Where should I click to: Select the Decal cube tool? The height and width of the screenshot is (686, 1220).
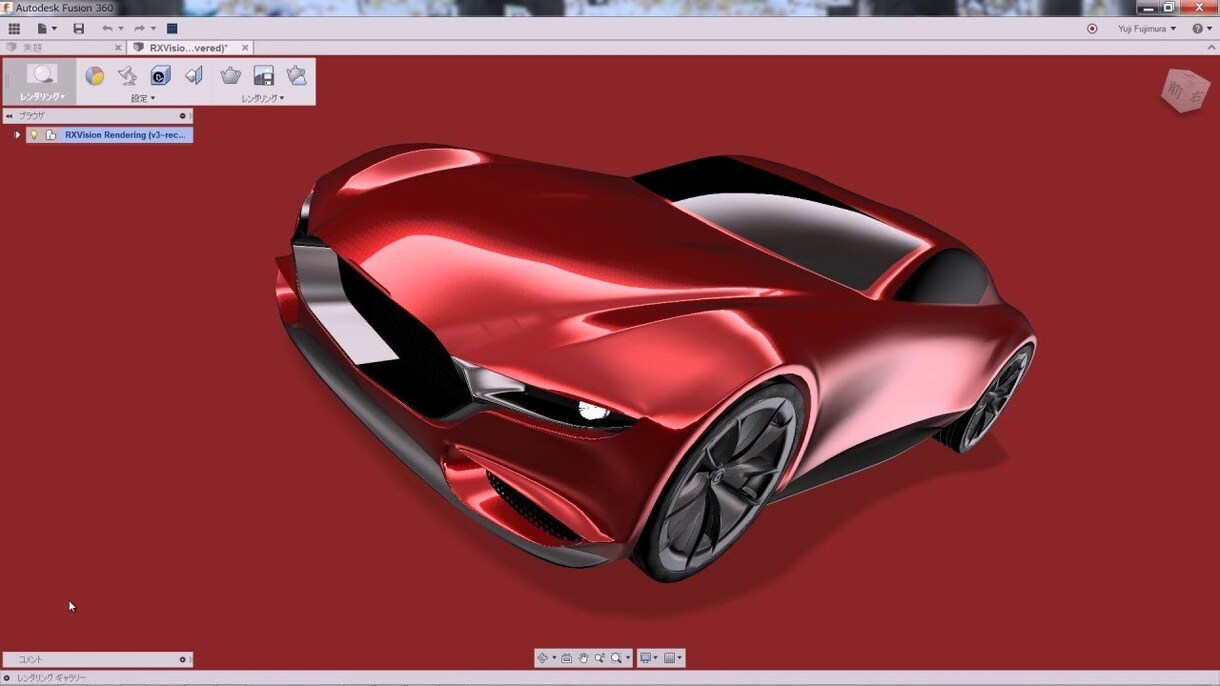click(160, 76)
